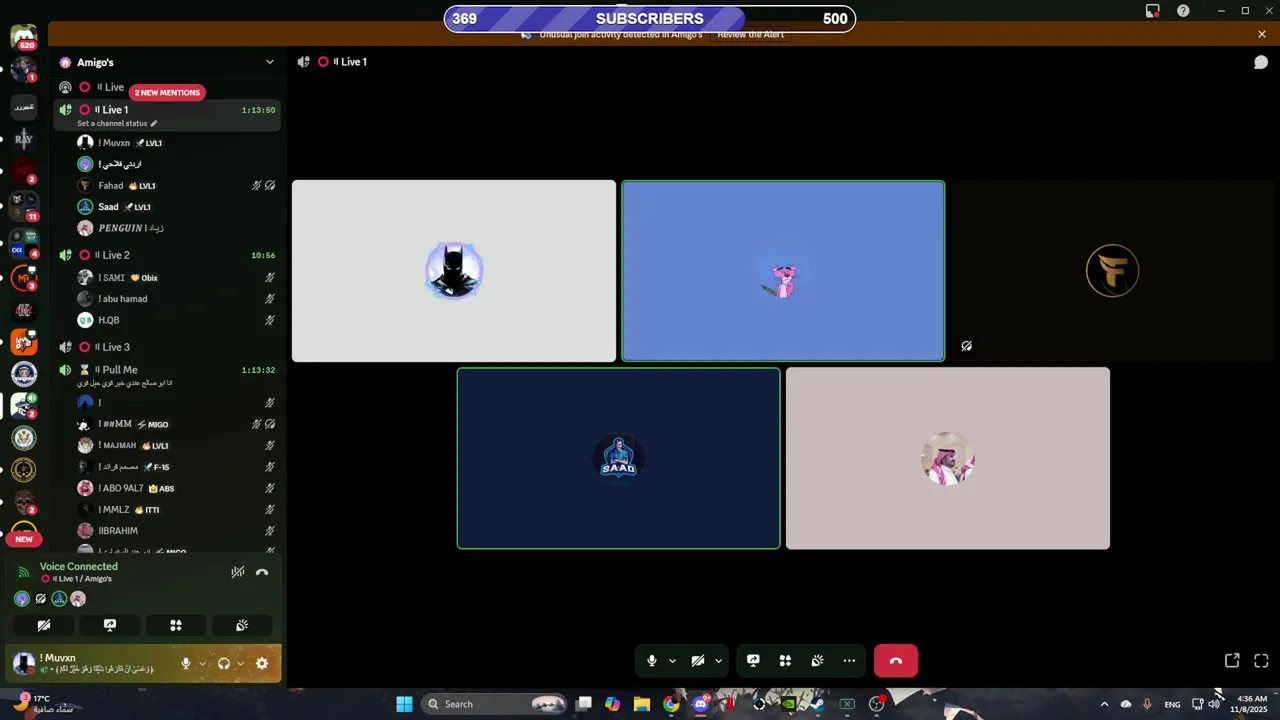Click the green connection signal icon
Viewport: 1280px width, 720px height.
click(x=24, y=572)
